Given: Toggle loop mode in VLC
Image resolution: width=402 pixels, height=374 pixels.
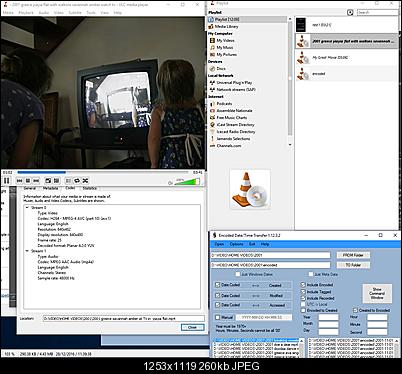Looking at the screenshot, I should tap(77, 181).
